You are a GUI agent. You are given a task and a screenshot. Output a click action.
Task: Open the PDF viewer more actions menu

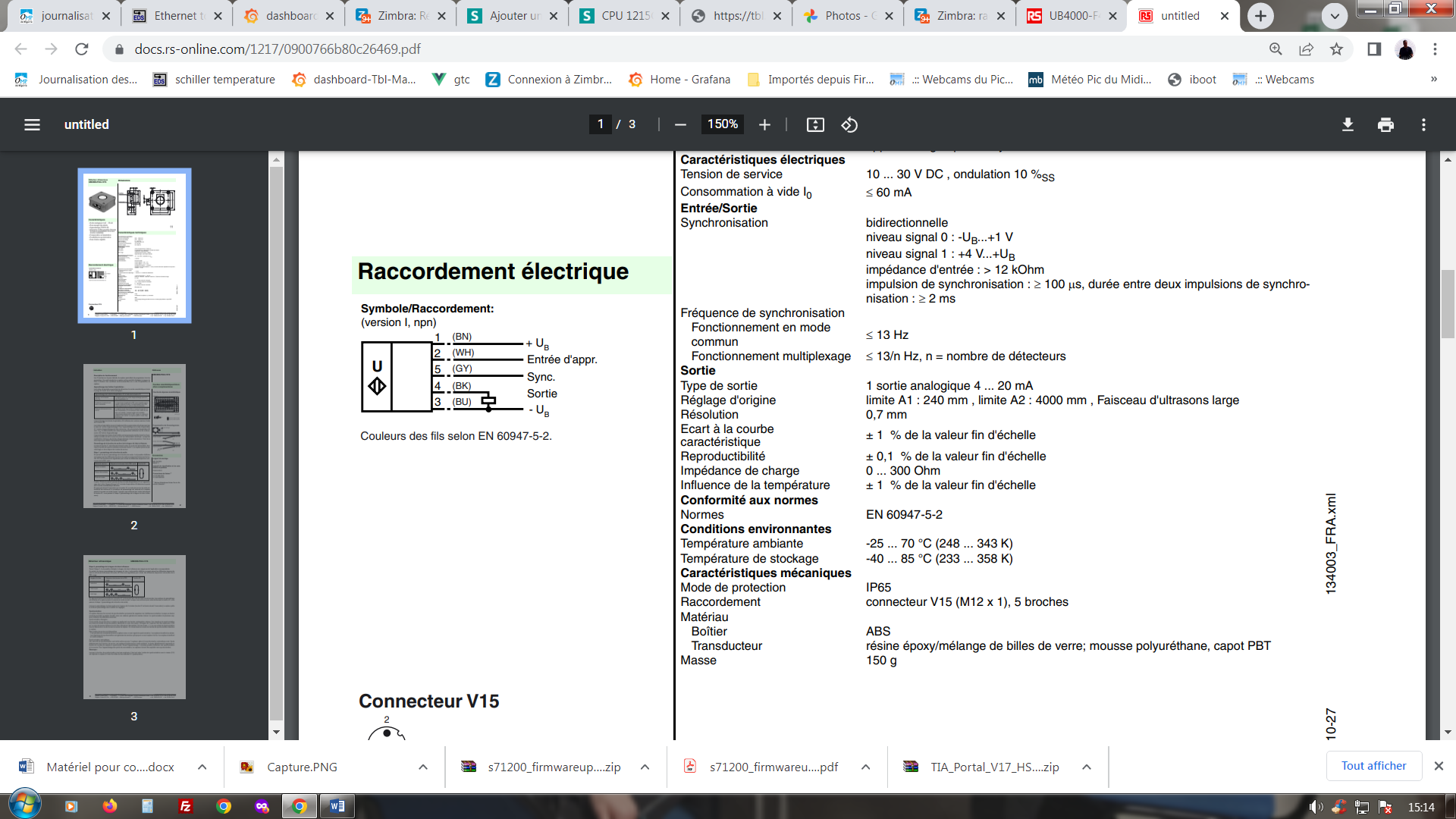tap(1423, 124)
